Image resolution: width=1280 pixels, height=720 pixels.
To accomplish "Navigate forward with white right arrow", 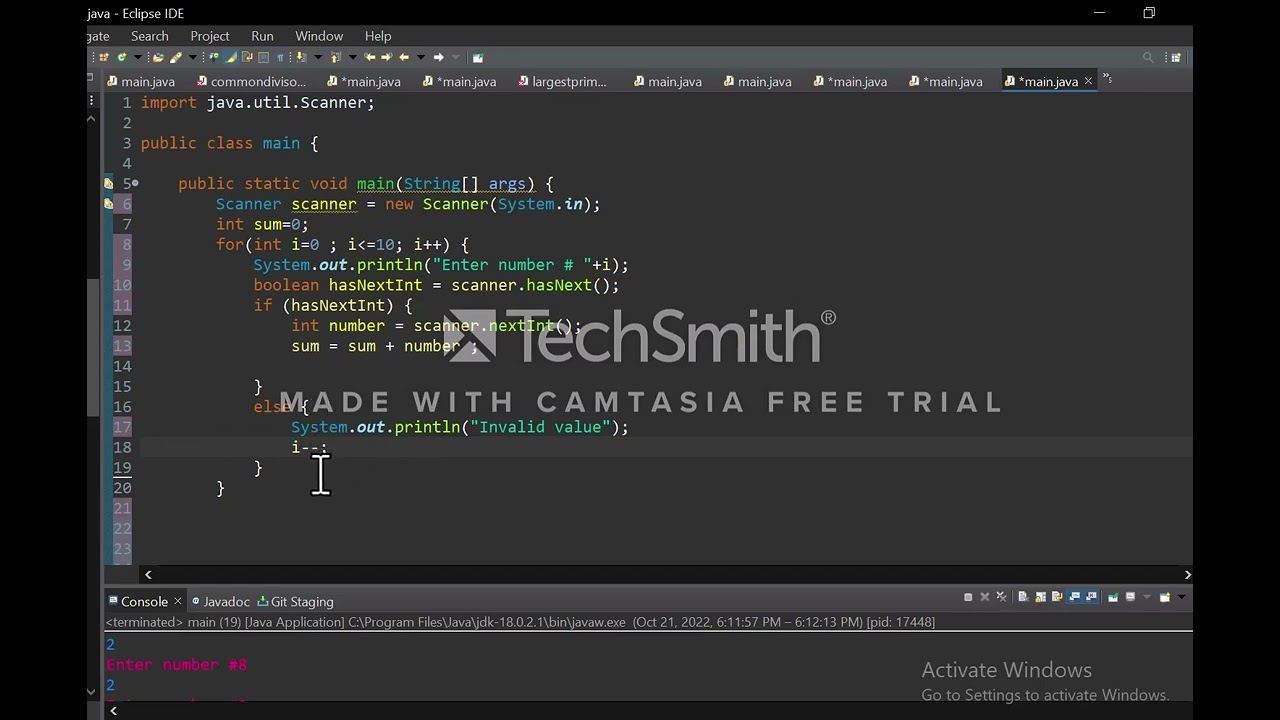I will click(438, 57).
